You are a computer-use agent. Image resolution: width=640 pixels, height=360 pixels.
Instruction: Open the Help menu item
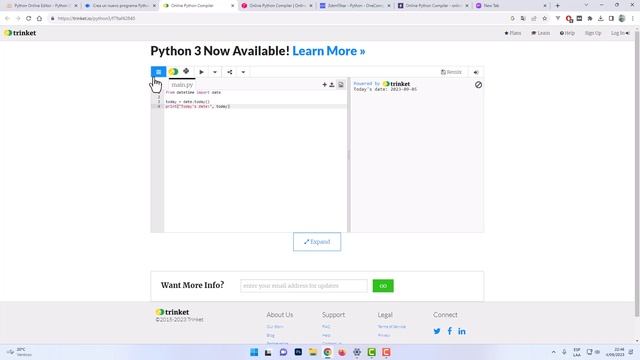(x=567, y=33)
